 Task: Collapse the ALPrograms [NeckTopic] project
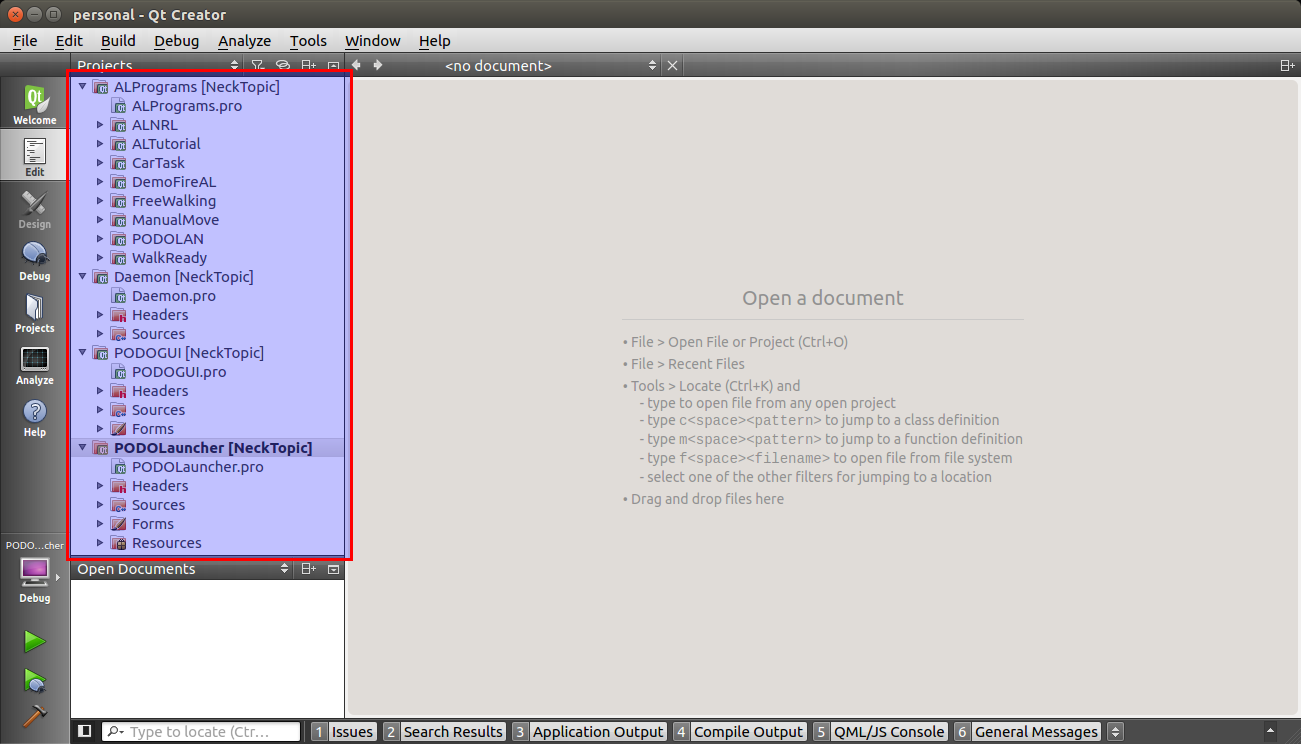[x=82, y=87]
